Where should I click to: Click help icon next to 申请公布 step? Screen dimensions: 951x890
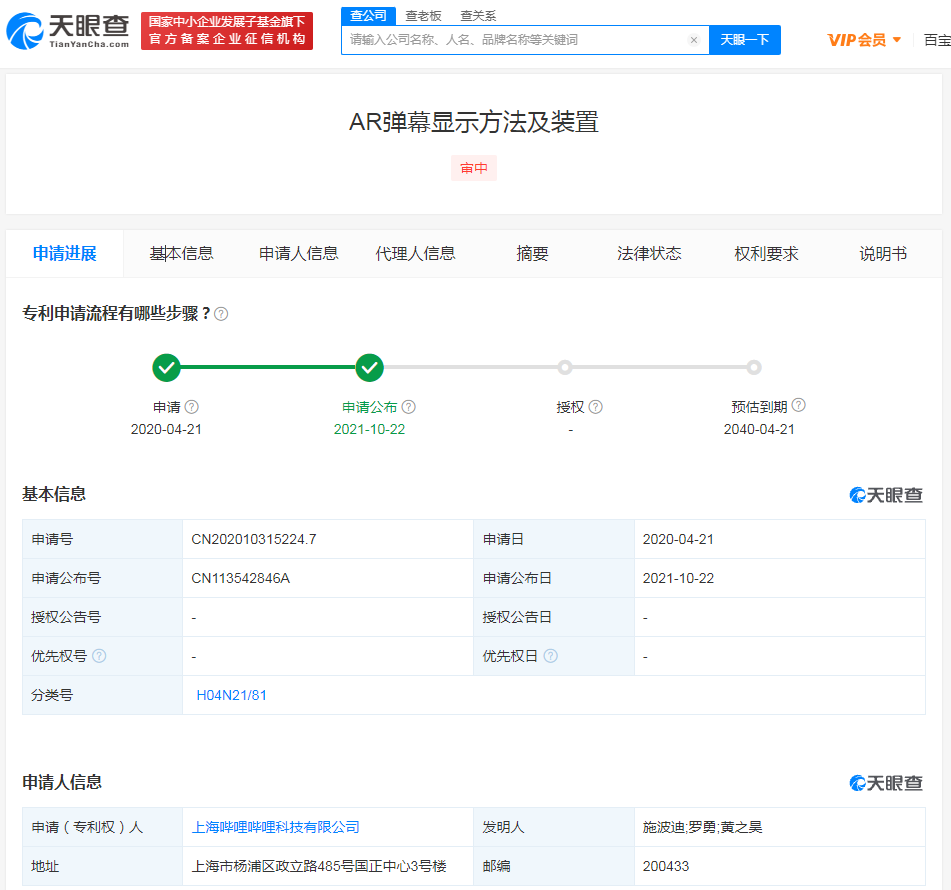tap(408, 407)
